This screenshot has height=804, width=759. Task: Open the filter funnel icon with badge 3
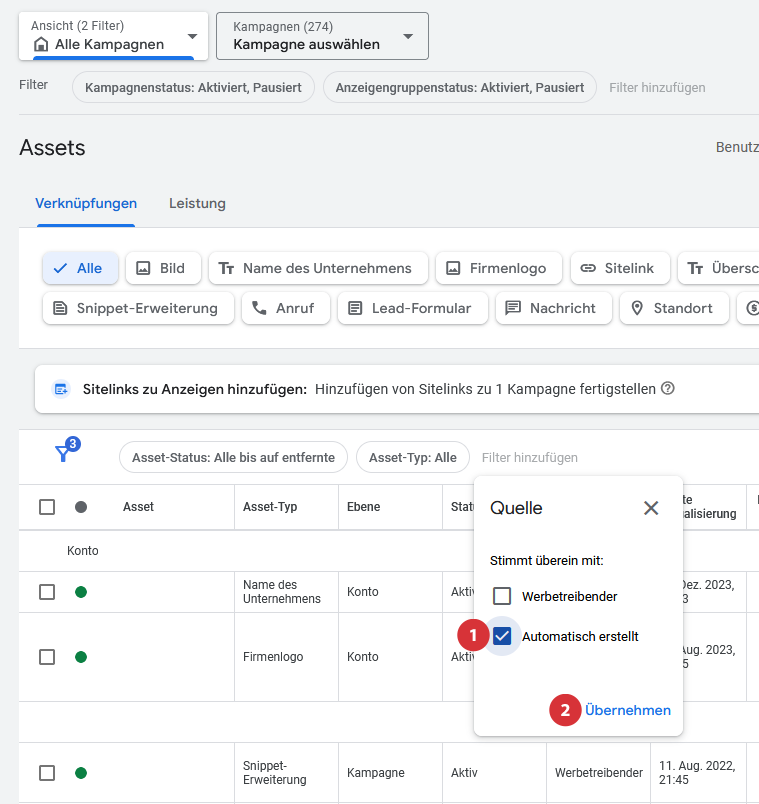click(67, 450)
